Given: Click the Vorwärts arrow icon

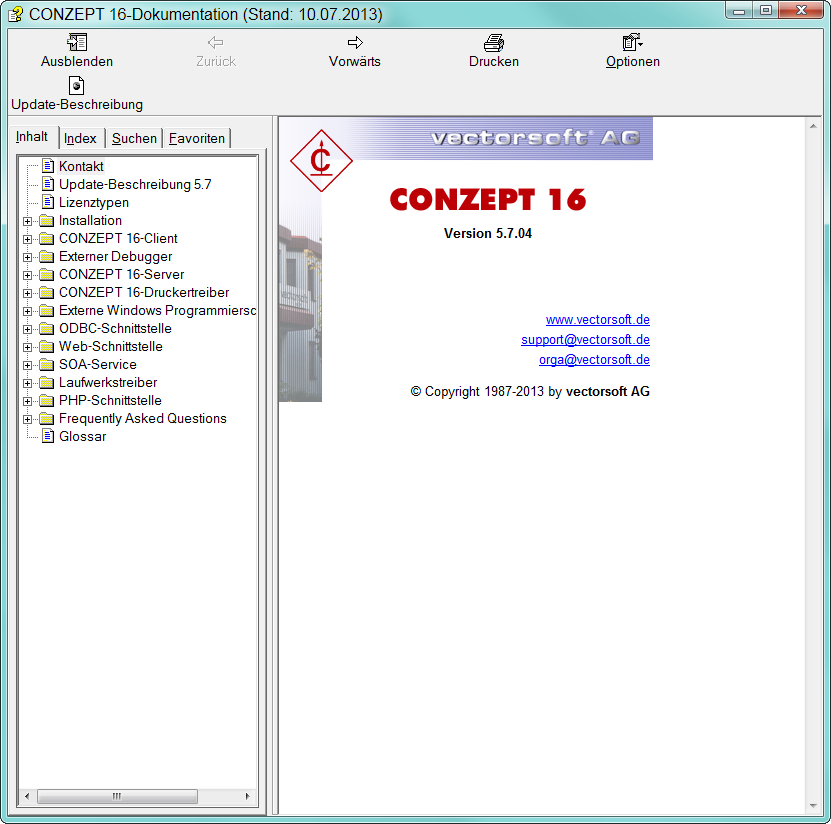Looking at the screenshot, I should 354,43.
